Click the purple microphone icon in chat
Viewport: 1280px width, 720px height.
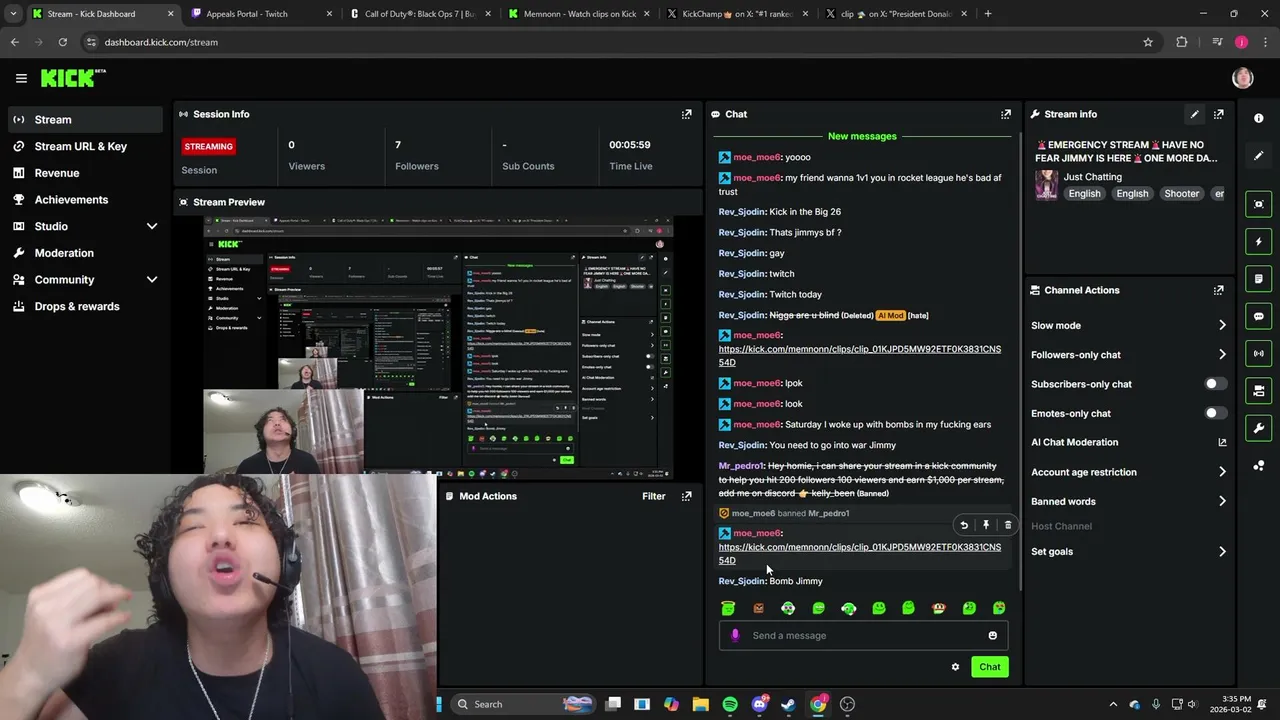[736, 635]
